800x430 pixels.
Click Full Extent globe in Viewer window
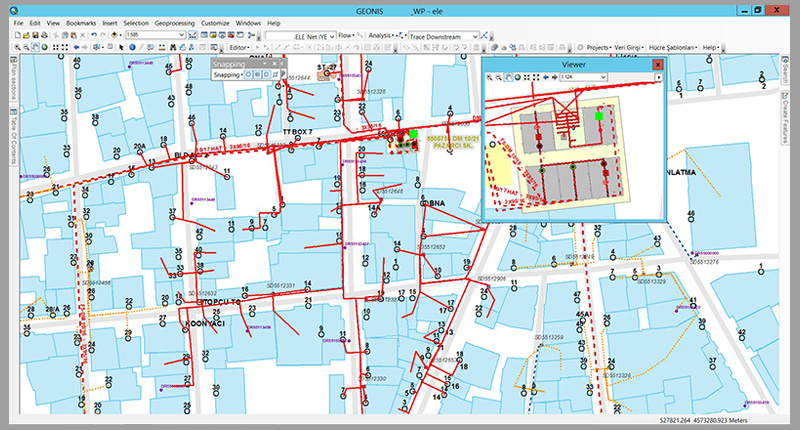coord(517,78)
